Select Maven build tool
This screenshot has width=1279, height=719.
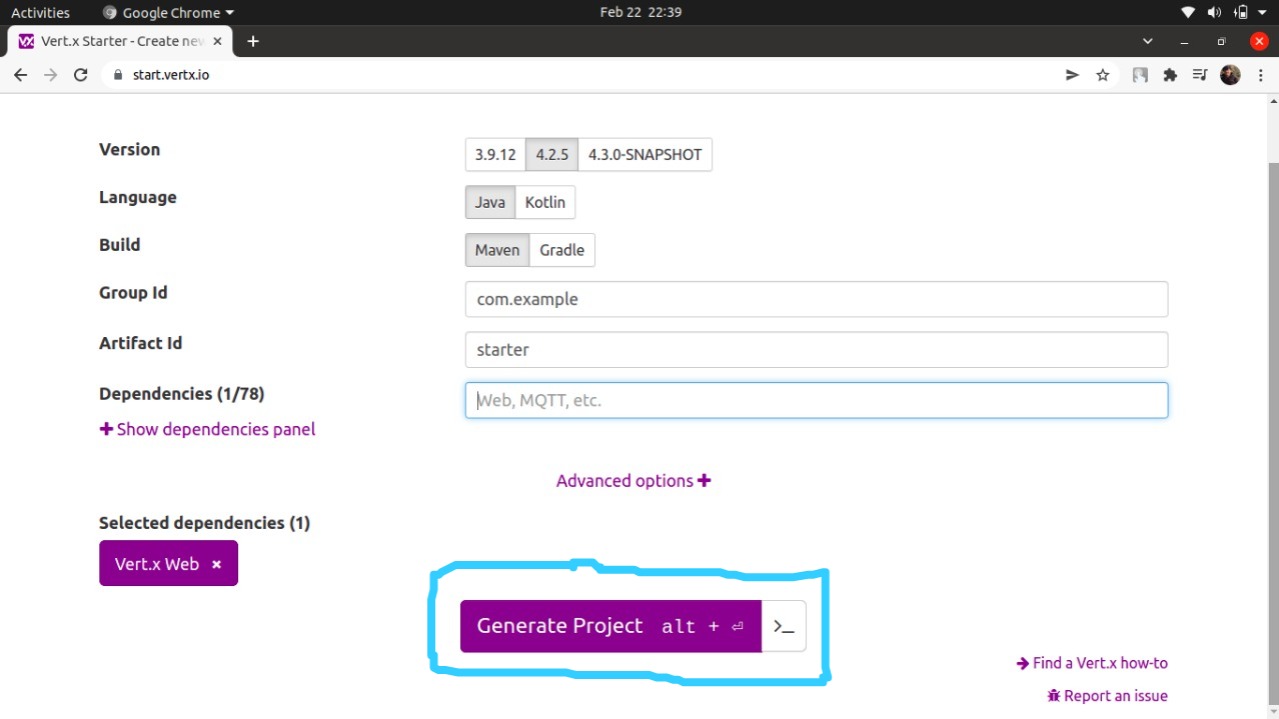click(497, 250)
